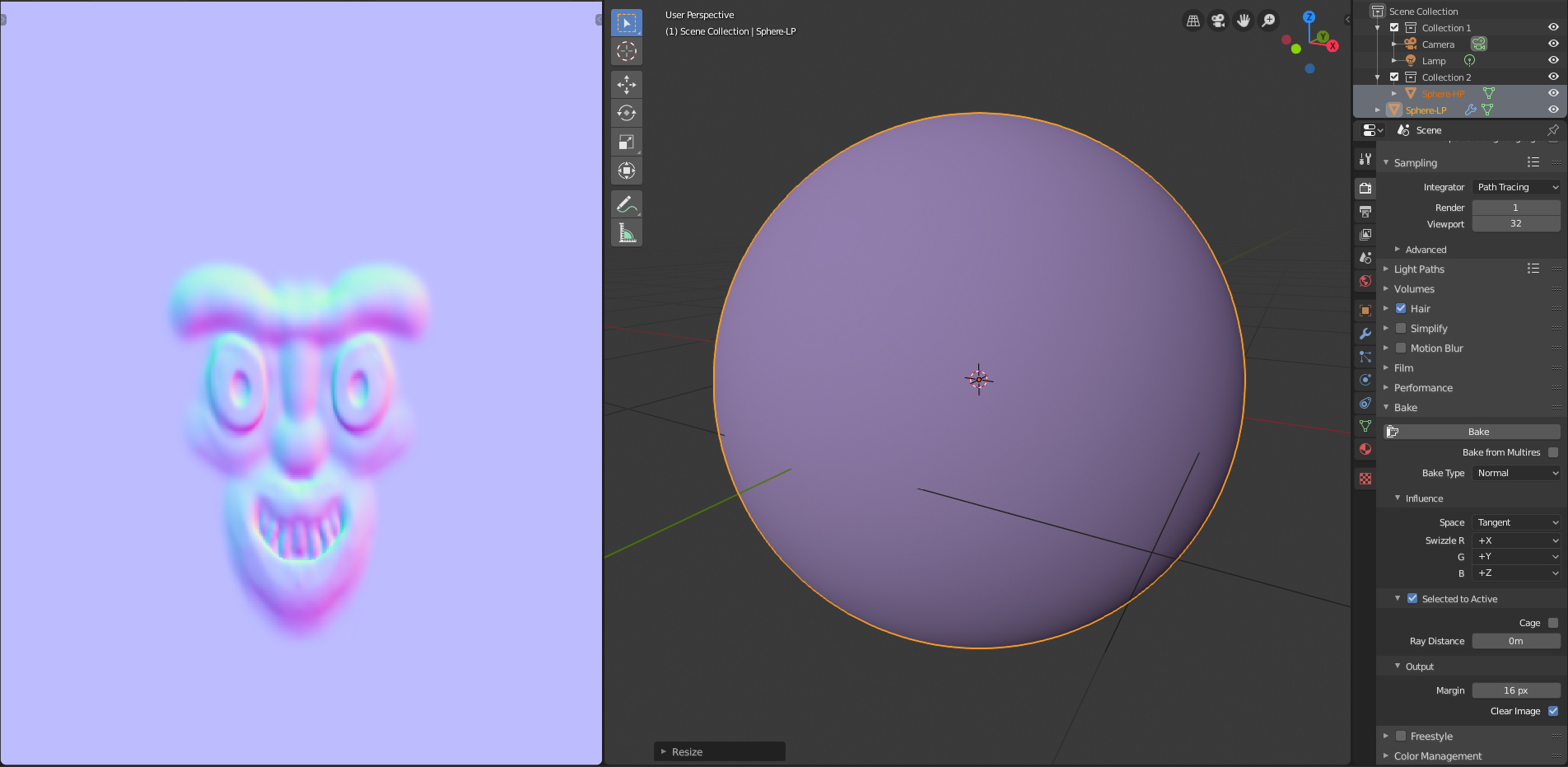The image size is (1568, 767).
Task: Adjust the Ray Distance field
Action: click(1516, 641)
